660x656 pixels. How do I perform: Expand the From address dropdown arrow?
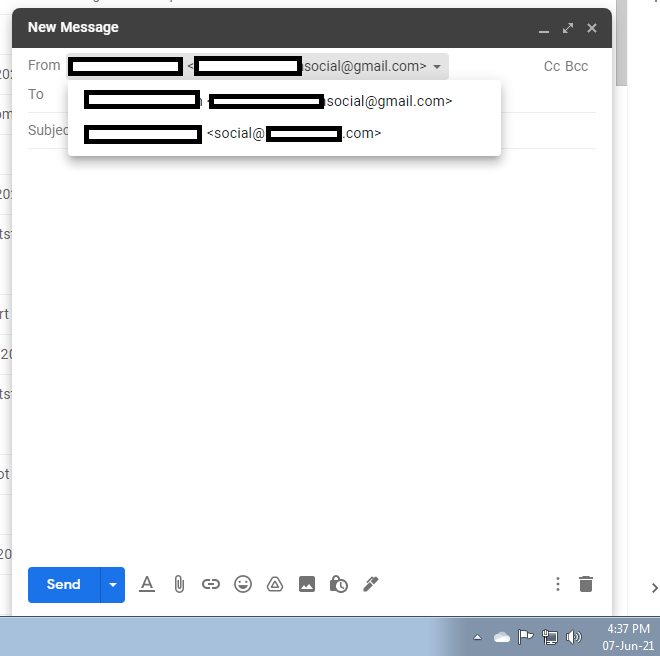(x=437, y=67)
